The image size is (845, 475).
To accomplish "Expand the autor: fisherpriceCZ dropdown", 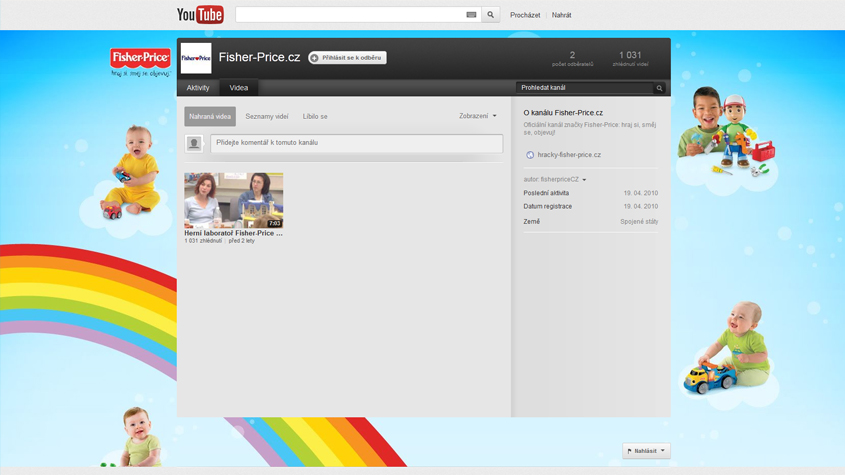I will click(555, 180).
